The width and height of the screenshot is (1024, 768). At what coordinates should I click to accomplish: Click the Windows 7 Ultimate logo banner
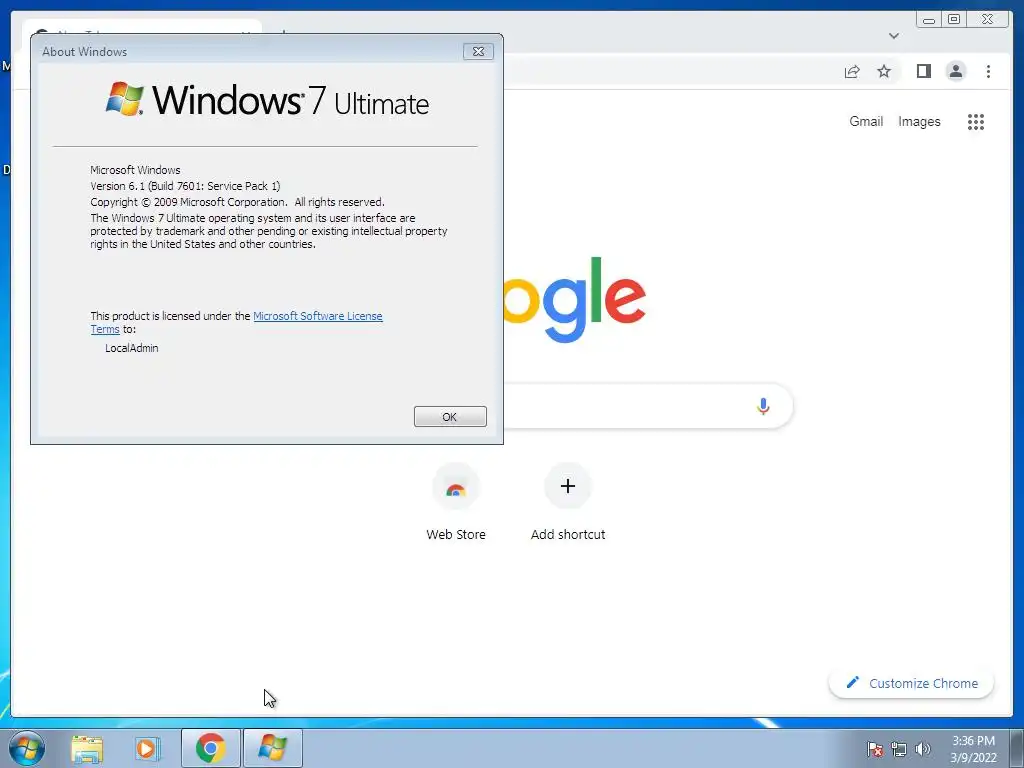click(267, 100)
